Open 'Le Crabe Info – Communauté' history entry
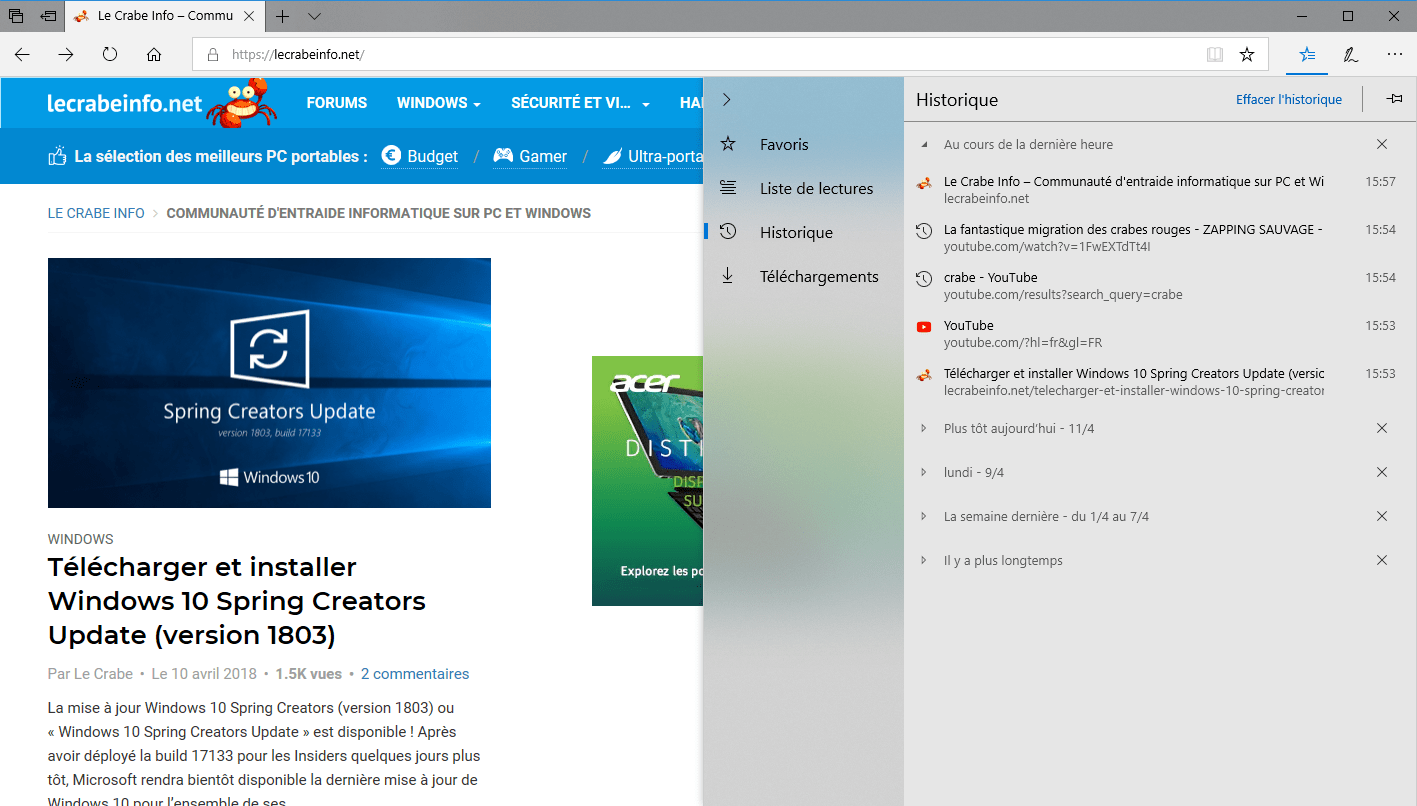This screenshot has width=1417, height=806. tap(1160, 190)
